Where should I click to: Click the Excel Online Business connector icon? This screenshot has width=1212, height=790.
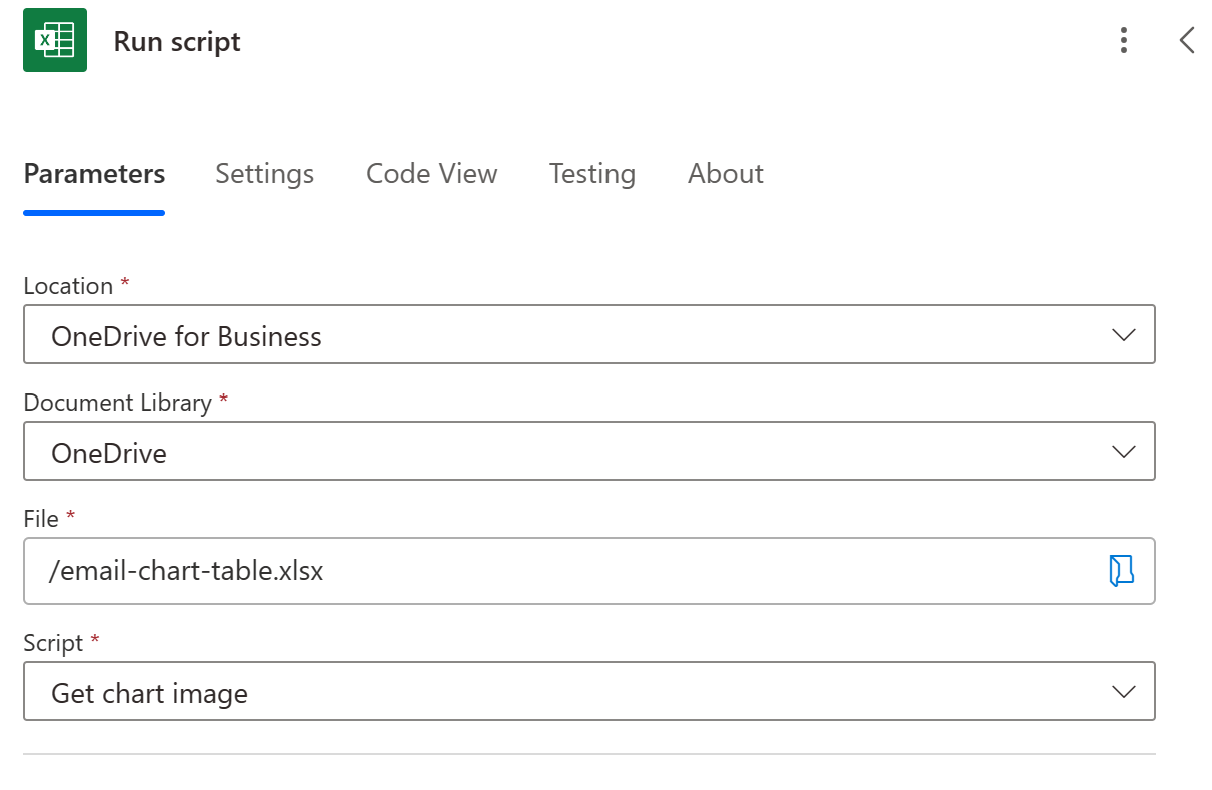coord(54,40)
